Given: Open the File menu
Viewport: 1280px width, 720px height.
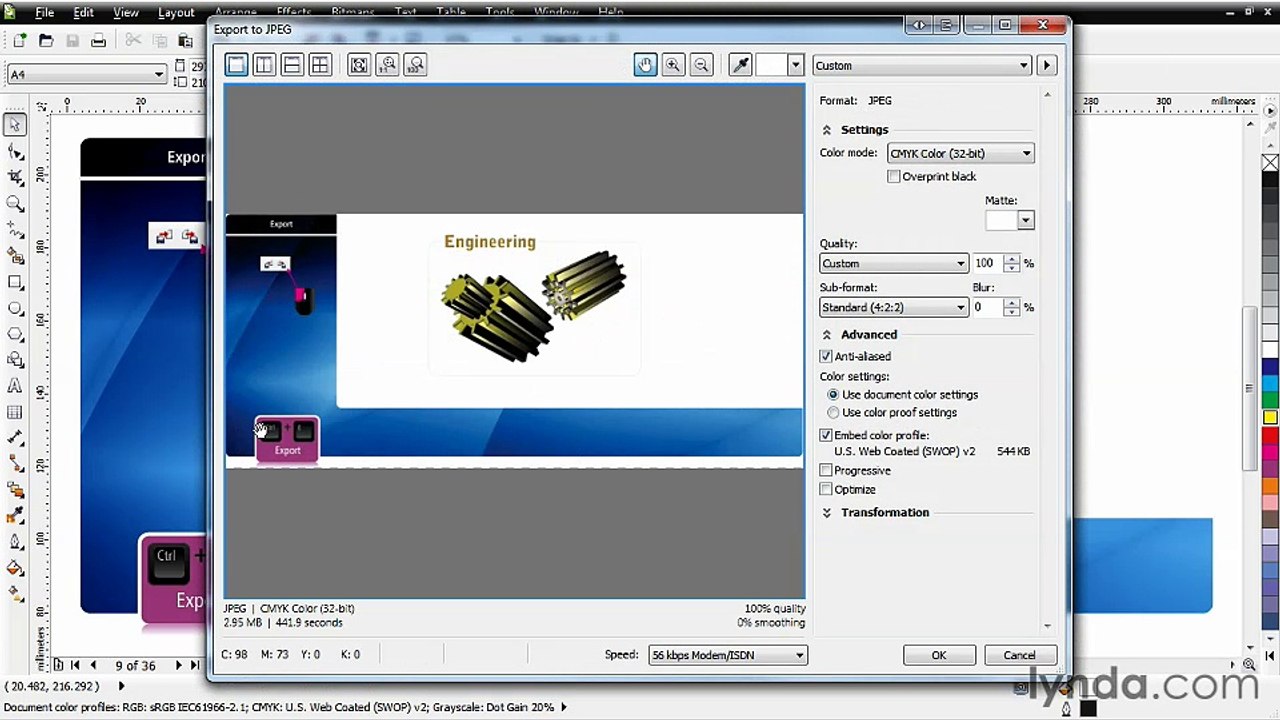Looking at the screenshot, I should [45, 13].
